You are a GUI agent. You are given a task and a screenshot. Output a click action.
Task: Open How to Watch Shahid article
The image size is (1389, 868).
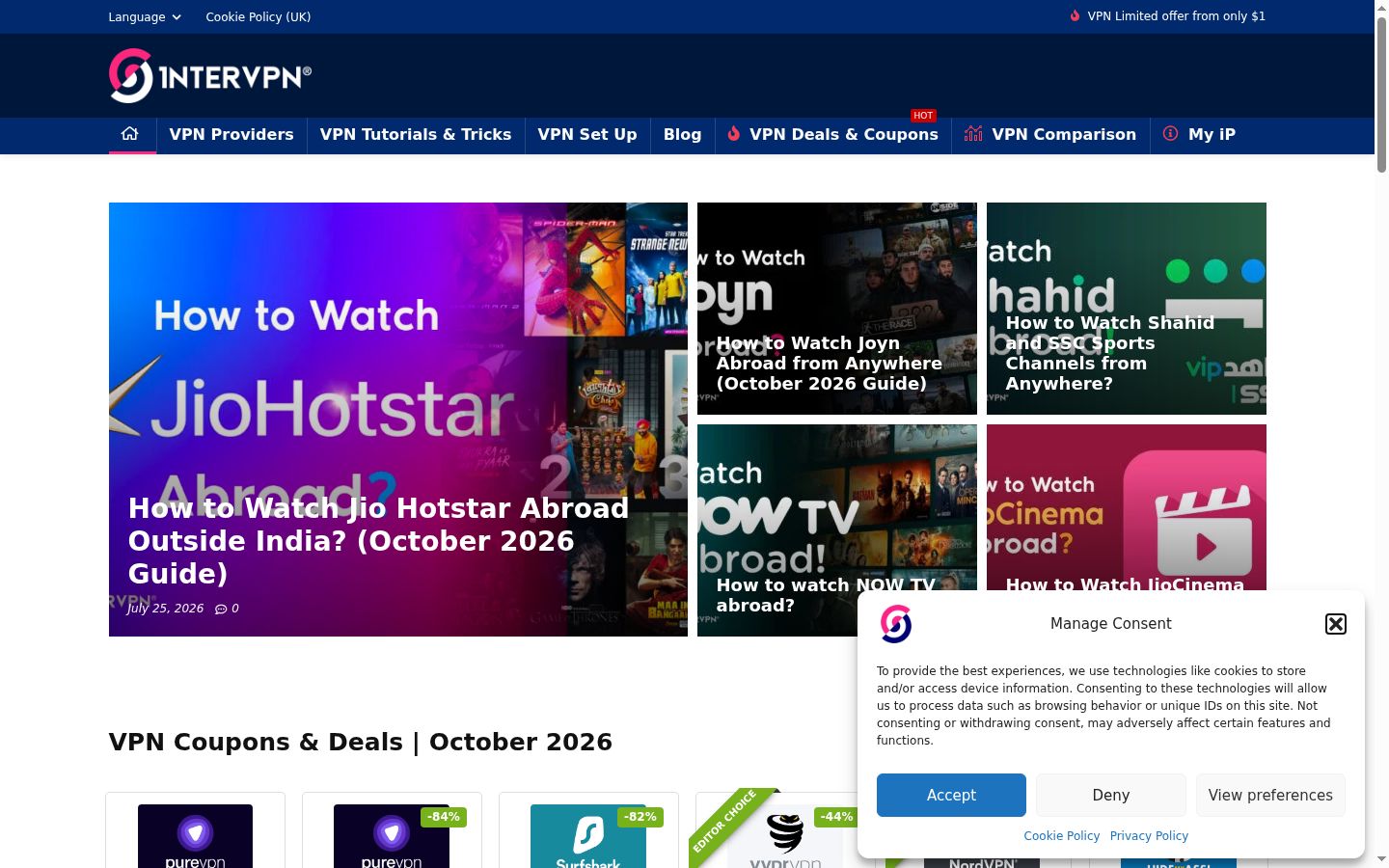click(1127, 309)
